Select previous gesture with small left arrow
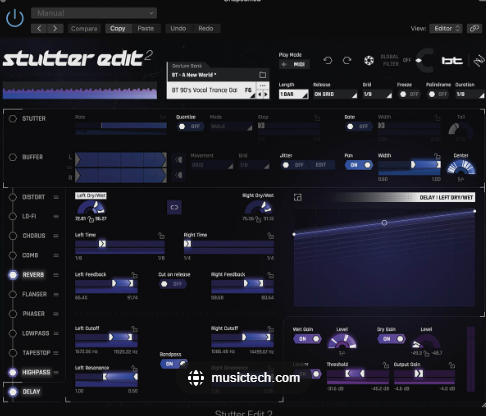 [x=260, y=95]
